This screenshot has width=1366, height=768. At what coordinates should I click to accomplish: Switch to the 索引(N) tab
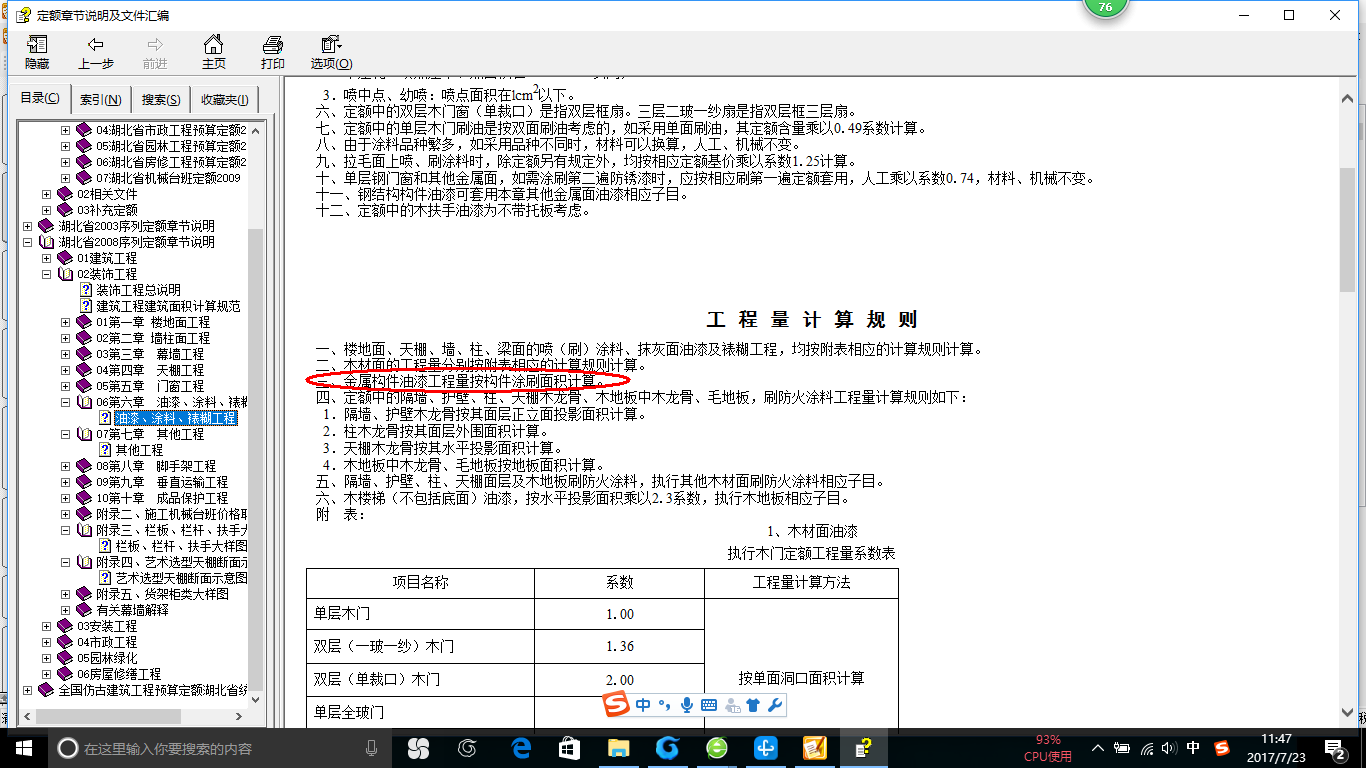(101, 99)
